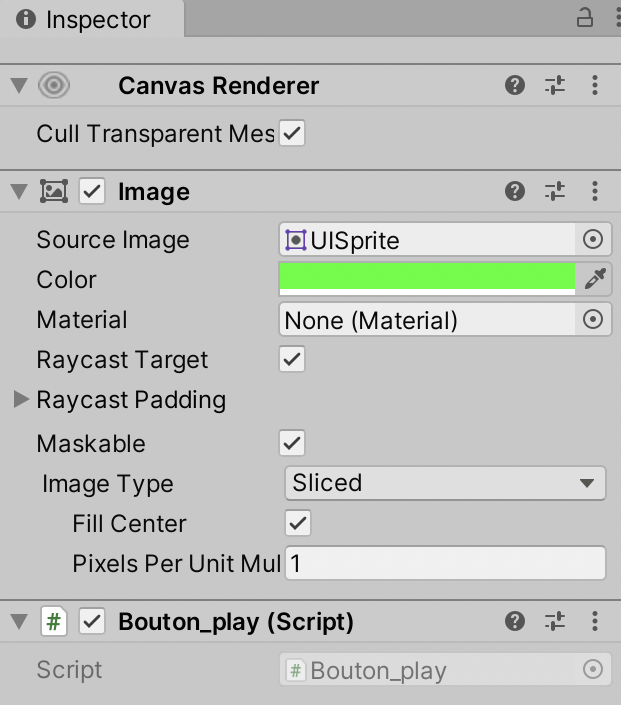Uncheck Raycast Target checkbox
Screen dimensions: 621x705
coord(292,360)
